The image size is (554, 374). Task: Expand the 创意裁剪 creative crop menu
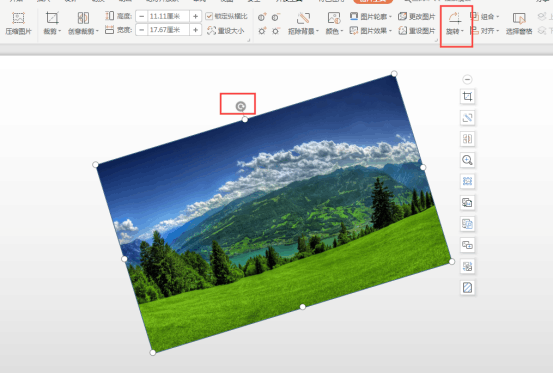tap(83, 23)
